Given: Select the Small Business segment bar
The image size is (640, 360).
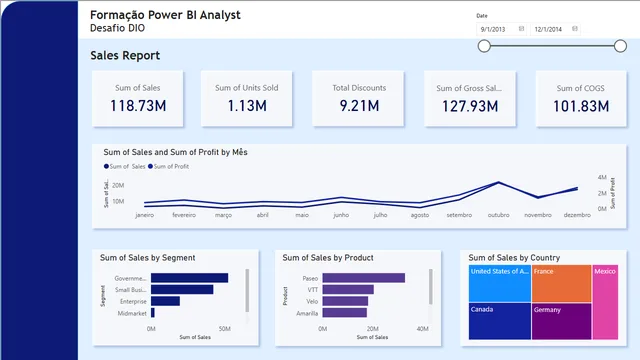Looking at the screenshot, I should [182, 289].
